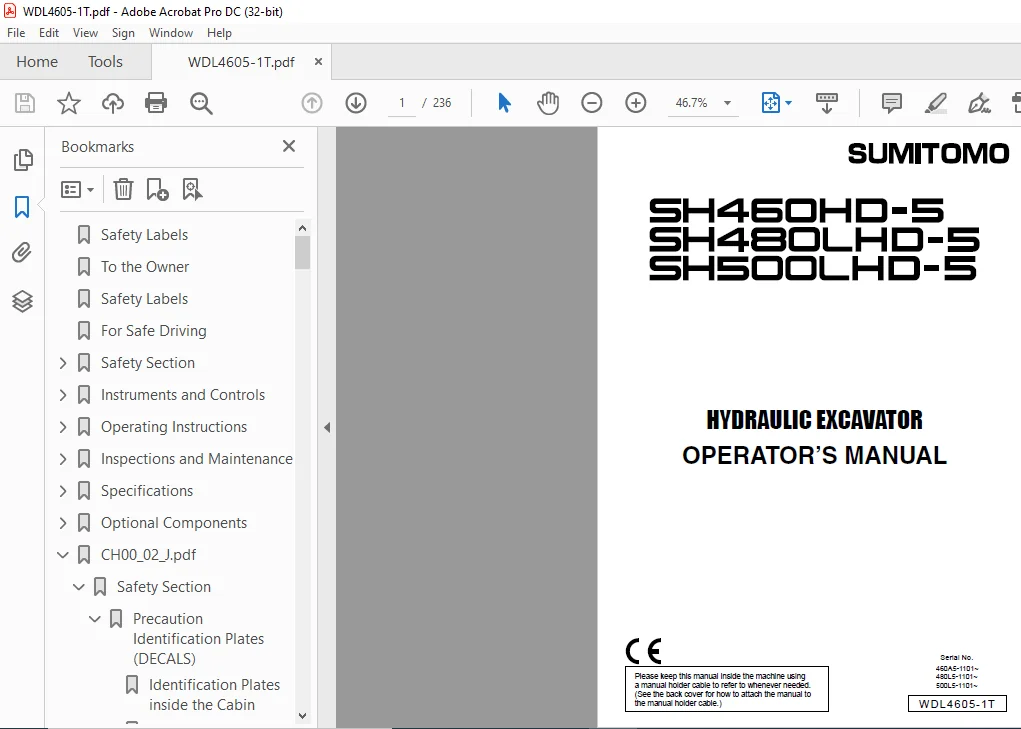
Task: Expand the Safety Section bookmark
Action: click(63, 363)
